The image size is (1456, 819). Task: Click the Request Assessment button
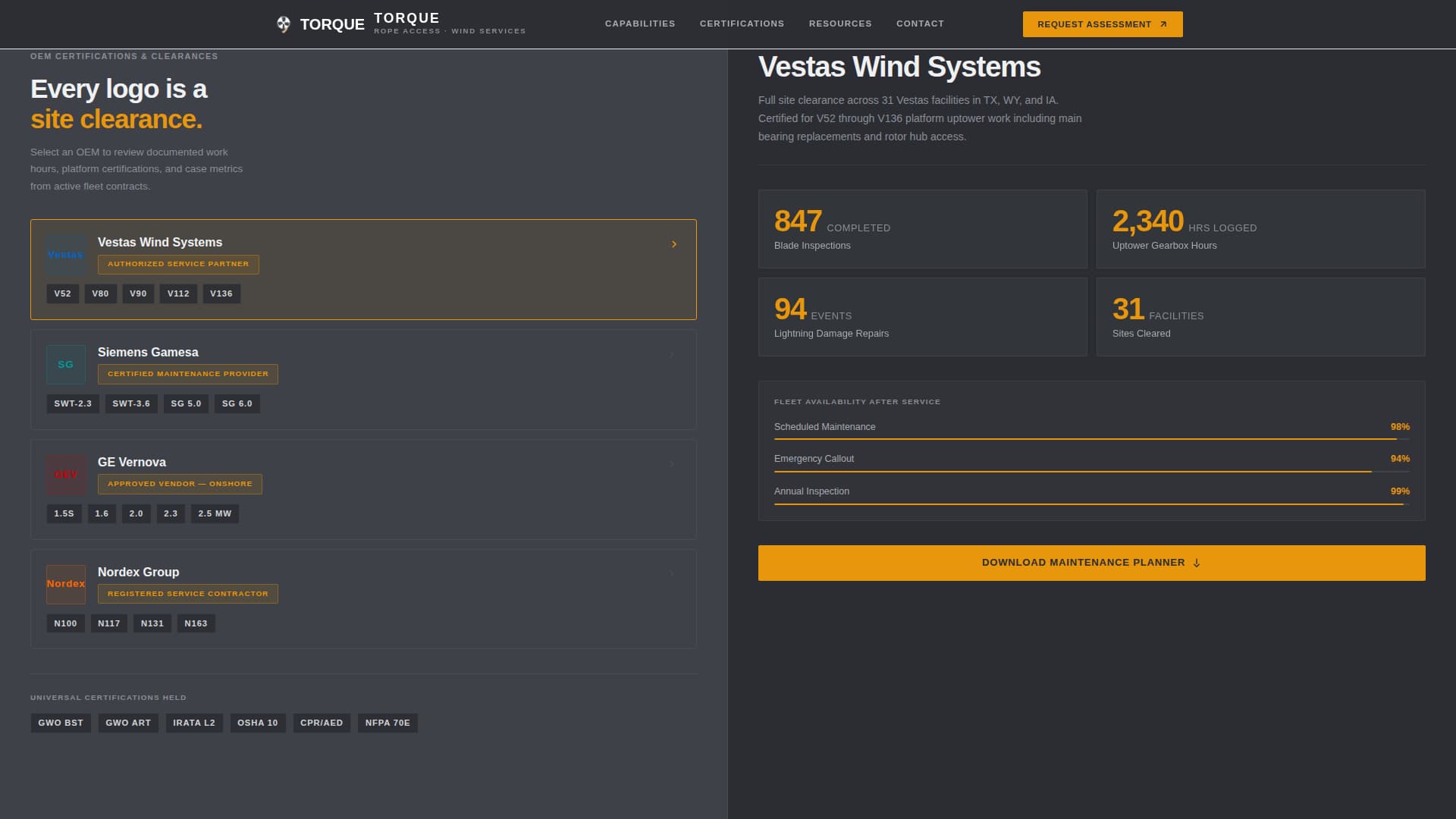coord(1103,24)
